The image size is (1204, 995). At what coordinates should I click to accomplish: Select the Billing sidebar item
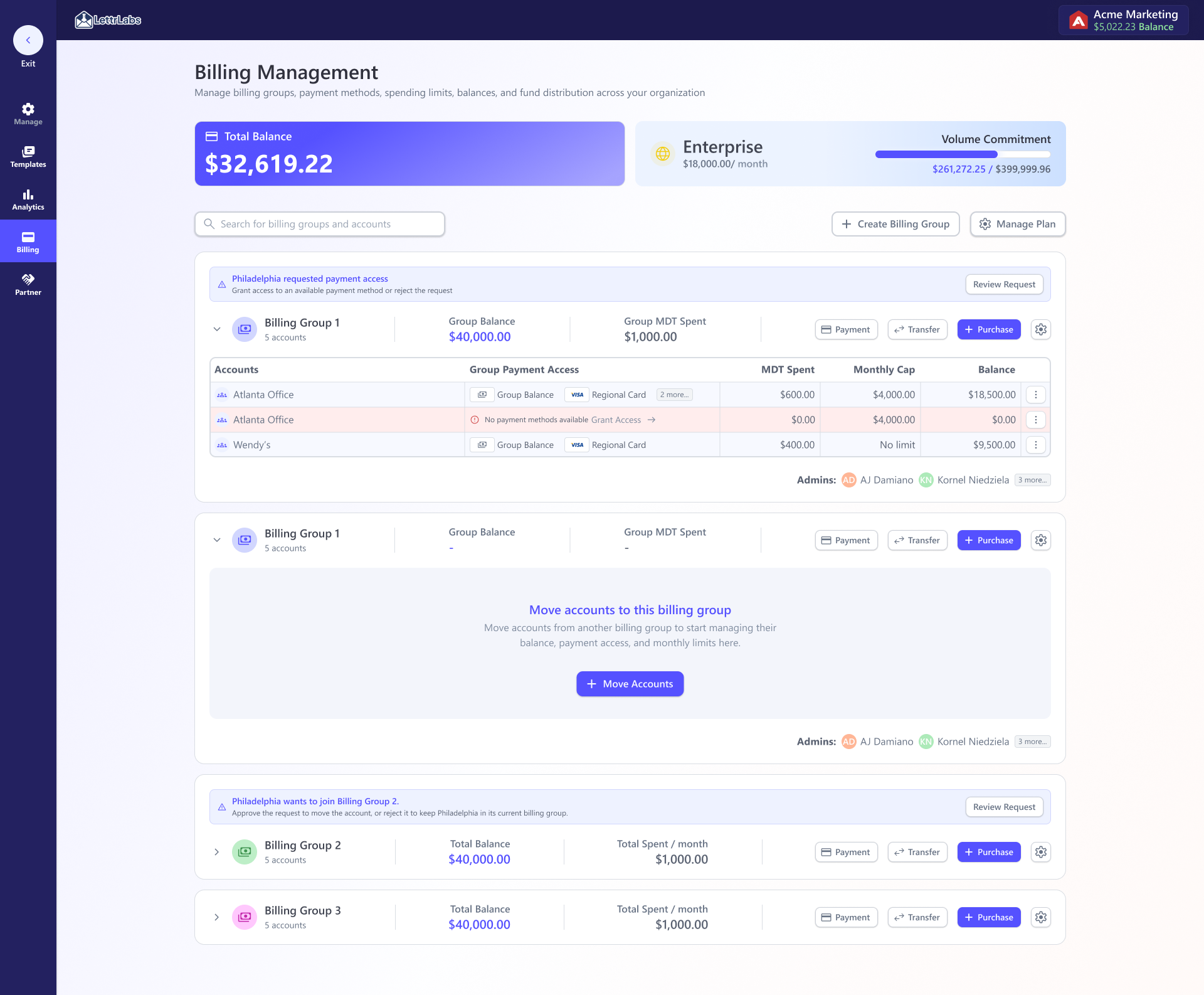28,242
